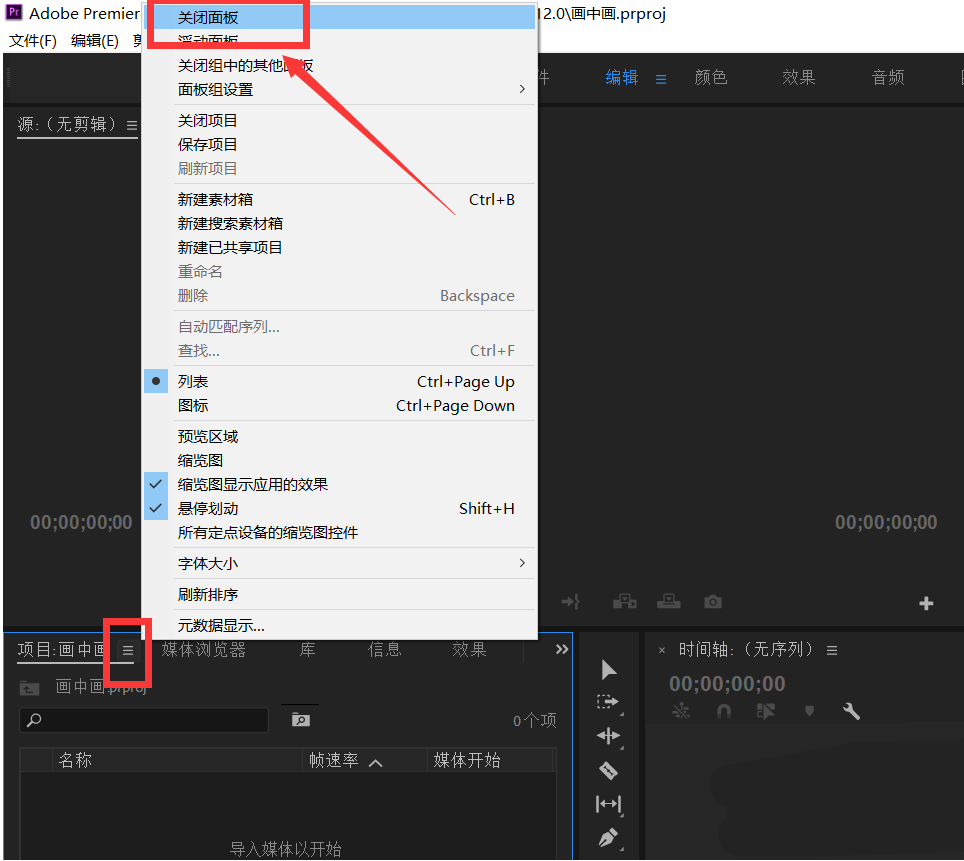The width and height of the screenshot is (964, 861).
Task: Toggle the 悬停划动 option
Action: pos(208,508)
